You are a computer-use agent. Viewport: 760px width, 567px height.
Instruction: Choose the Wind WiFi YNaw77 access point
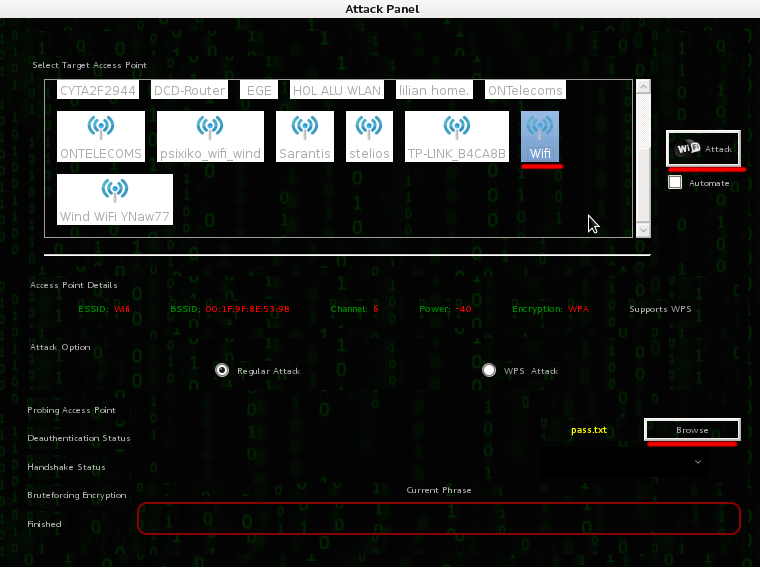(115, 199)
